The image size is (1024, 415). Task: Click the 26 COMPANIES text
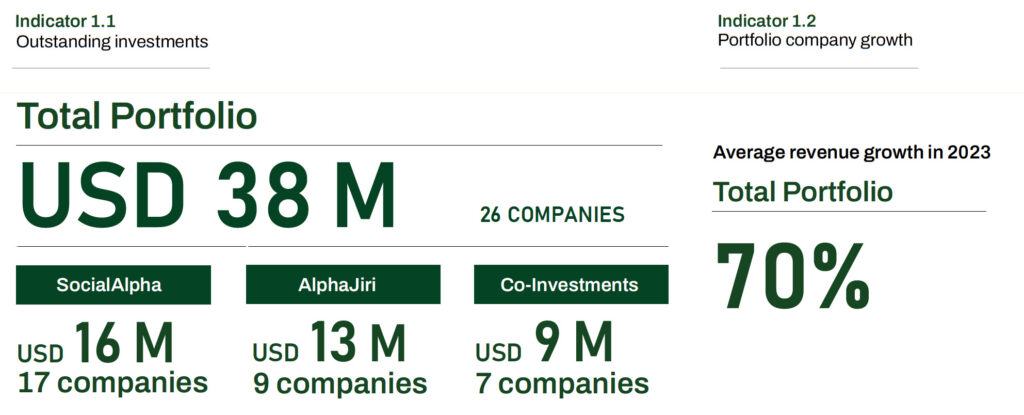pyautogui.click(x=552, y=215)
